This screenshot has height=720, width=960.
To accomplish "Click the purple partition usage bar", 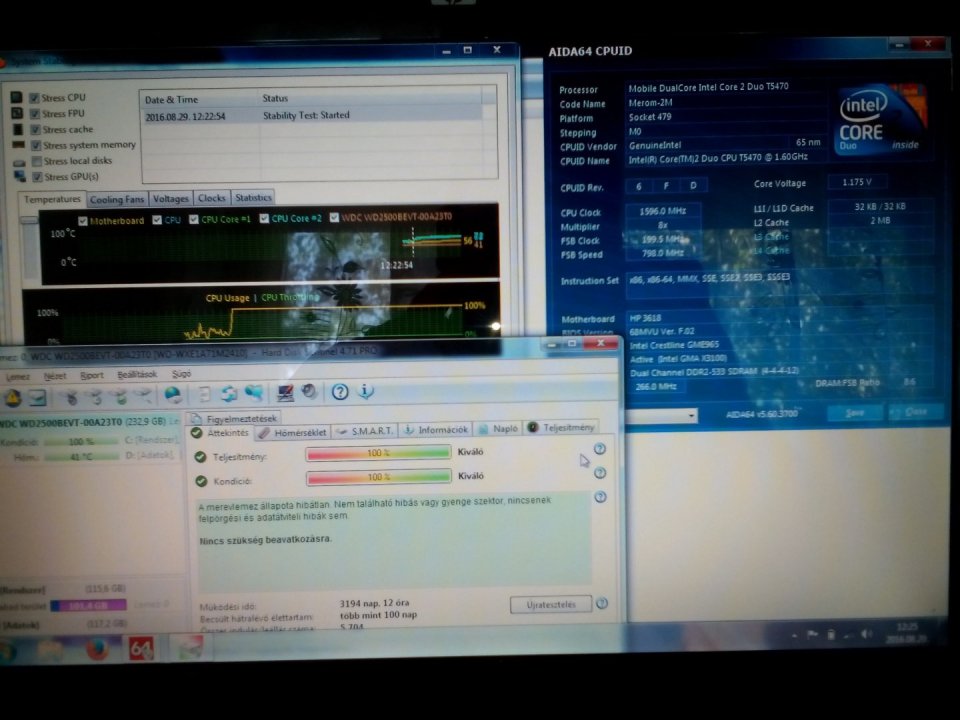I will pos(89,606).
